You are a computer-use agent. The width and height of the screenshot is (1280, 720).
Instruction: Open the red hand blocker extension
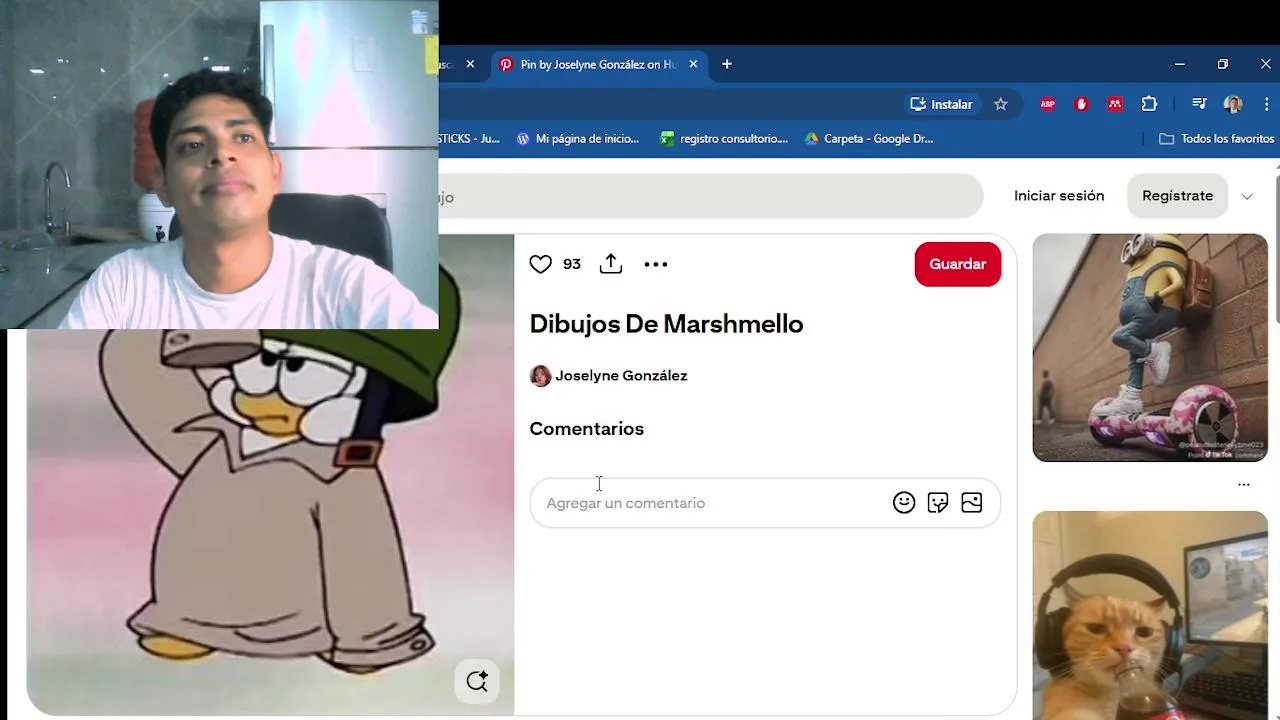(1081, 104)
